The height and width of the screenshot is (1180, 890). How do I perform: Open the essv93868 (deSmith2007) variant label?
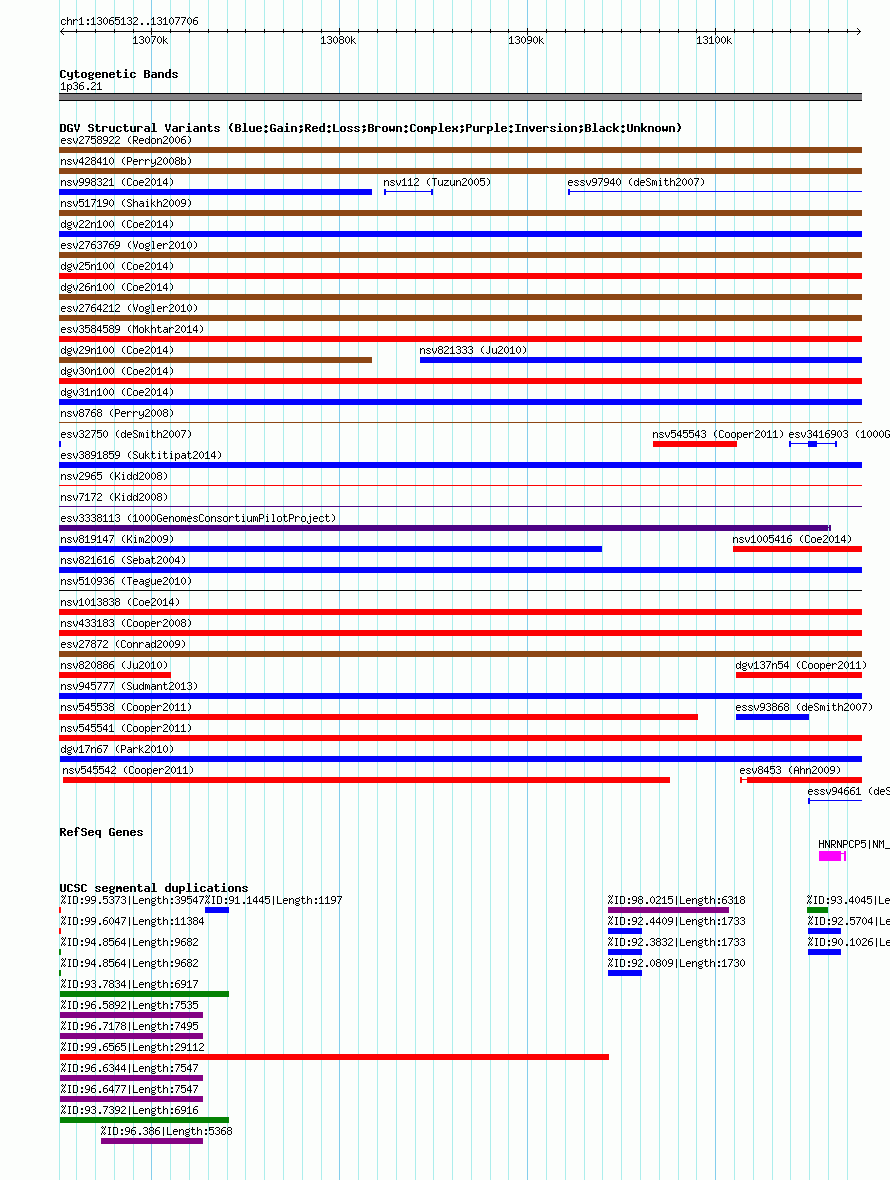pyautogui.click(x=804, y=709)
